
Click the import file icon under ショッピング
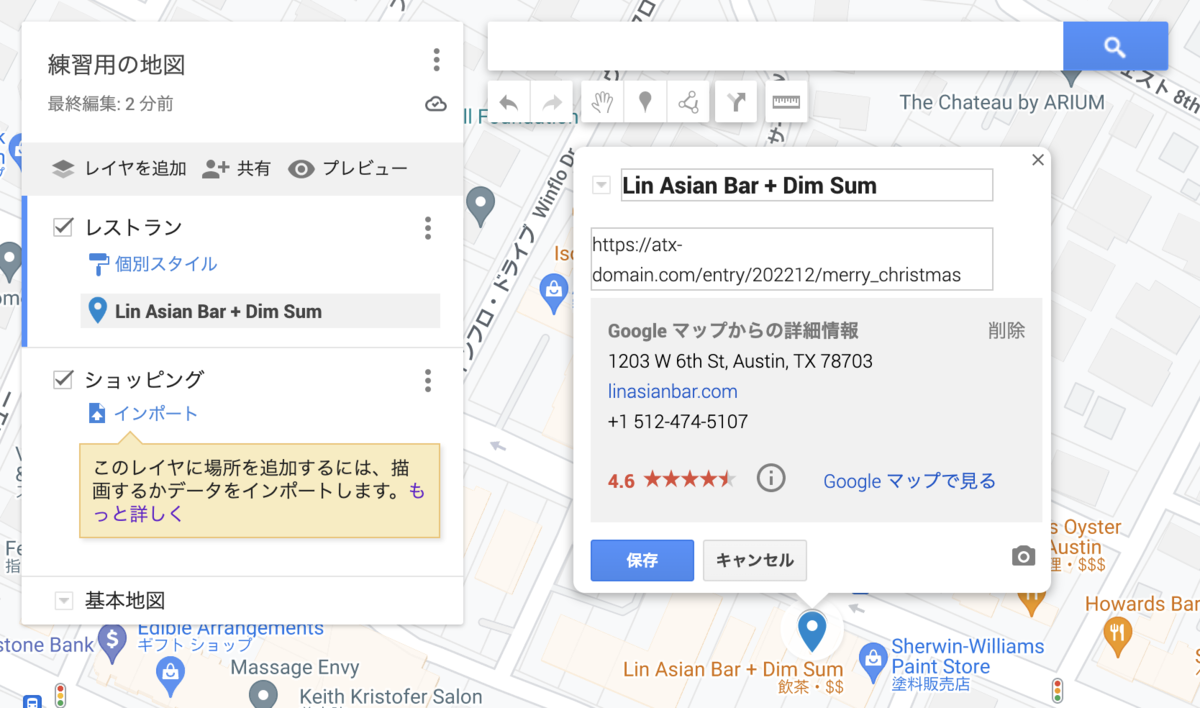click(97, 413)
